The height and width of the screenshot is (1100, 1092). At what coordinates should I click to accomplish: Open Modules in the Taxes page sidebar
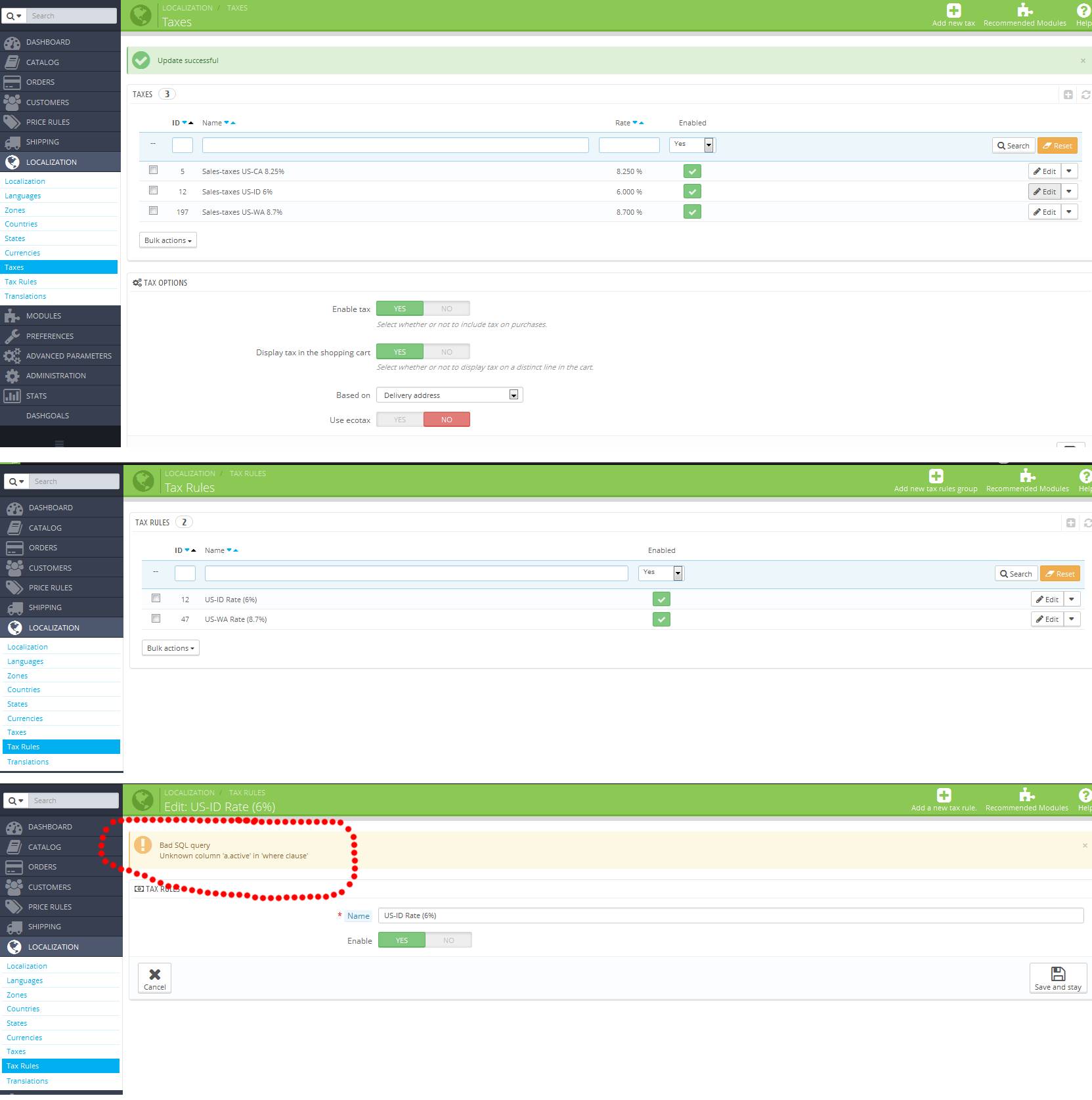click(60, 316)
